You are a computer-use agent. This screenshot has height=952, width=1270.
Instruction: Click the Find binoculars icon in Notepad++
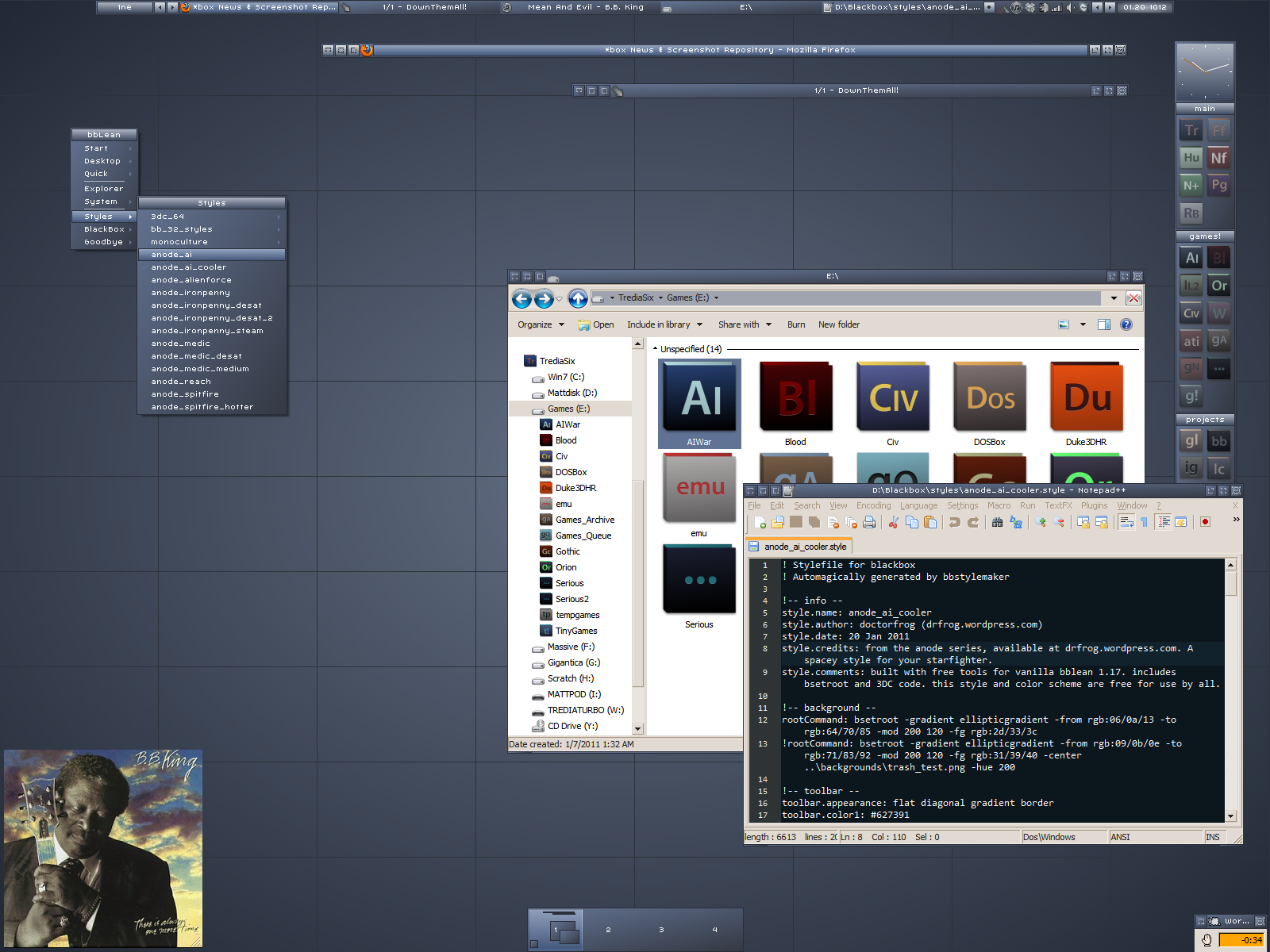tap(997, 522)
